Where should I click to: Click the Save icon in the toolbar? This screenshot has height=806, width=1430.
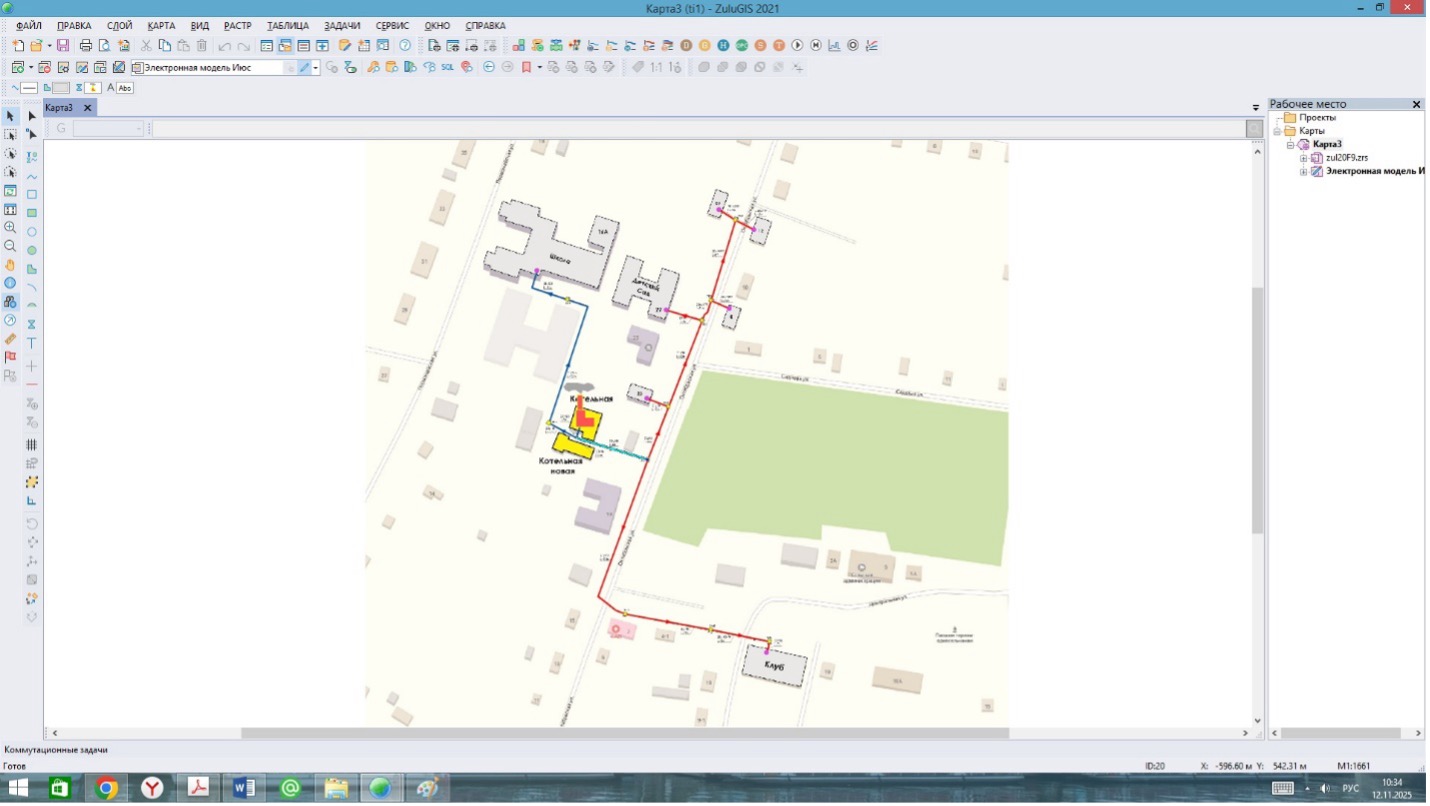[x=63, y=46]
